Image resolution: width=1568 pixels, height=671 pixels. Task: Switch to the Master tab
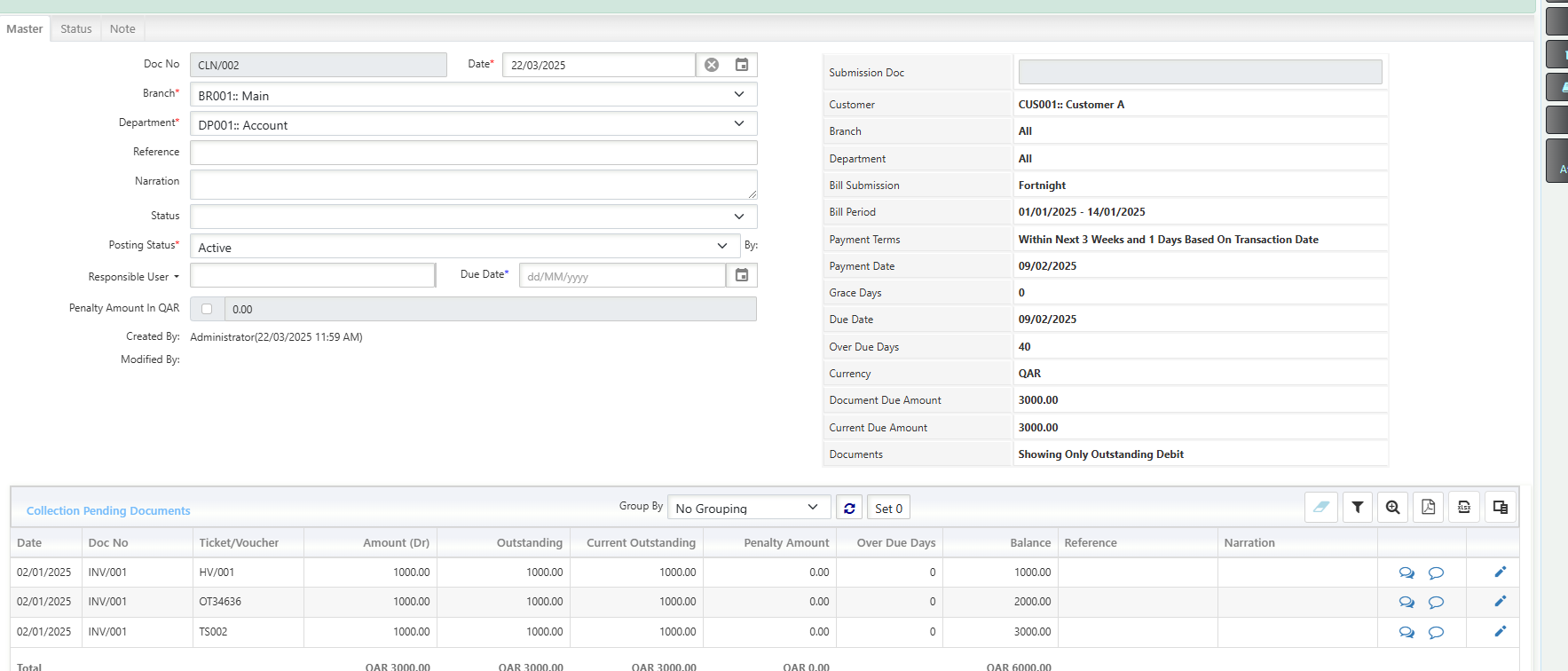click(x=24, y=28)
